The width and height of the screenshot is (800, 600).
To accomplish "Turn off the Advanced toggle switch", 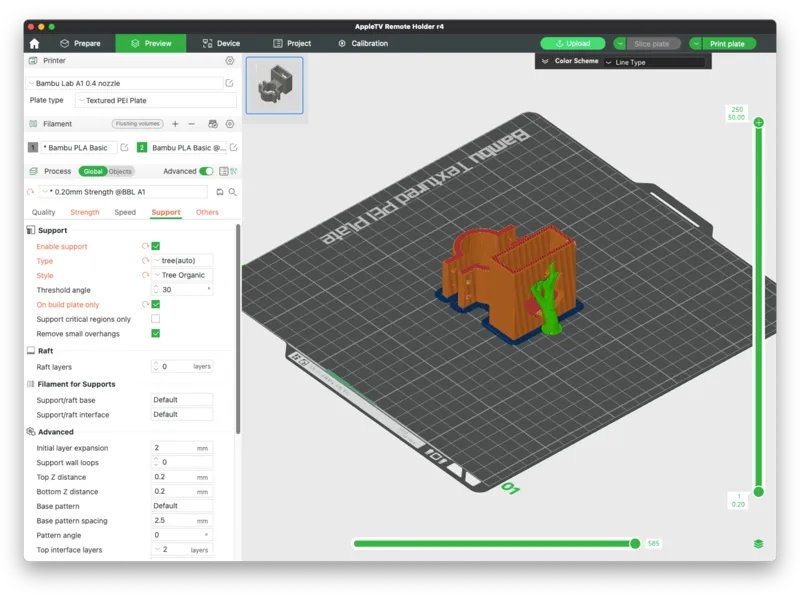I will 206,171.
